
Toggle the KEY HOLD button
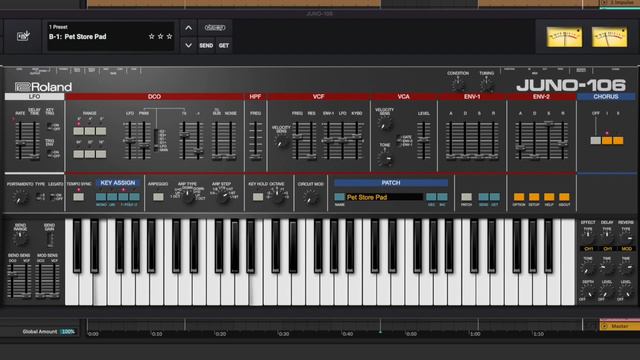(x=258, y=197)
